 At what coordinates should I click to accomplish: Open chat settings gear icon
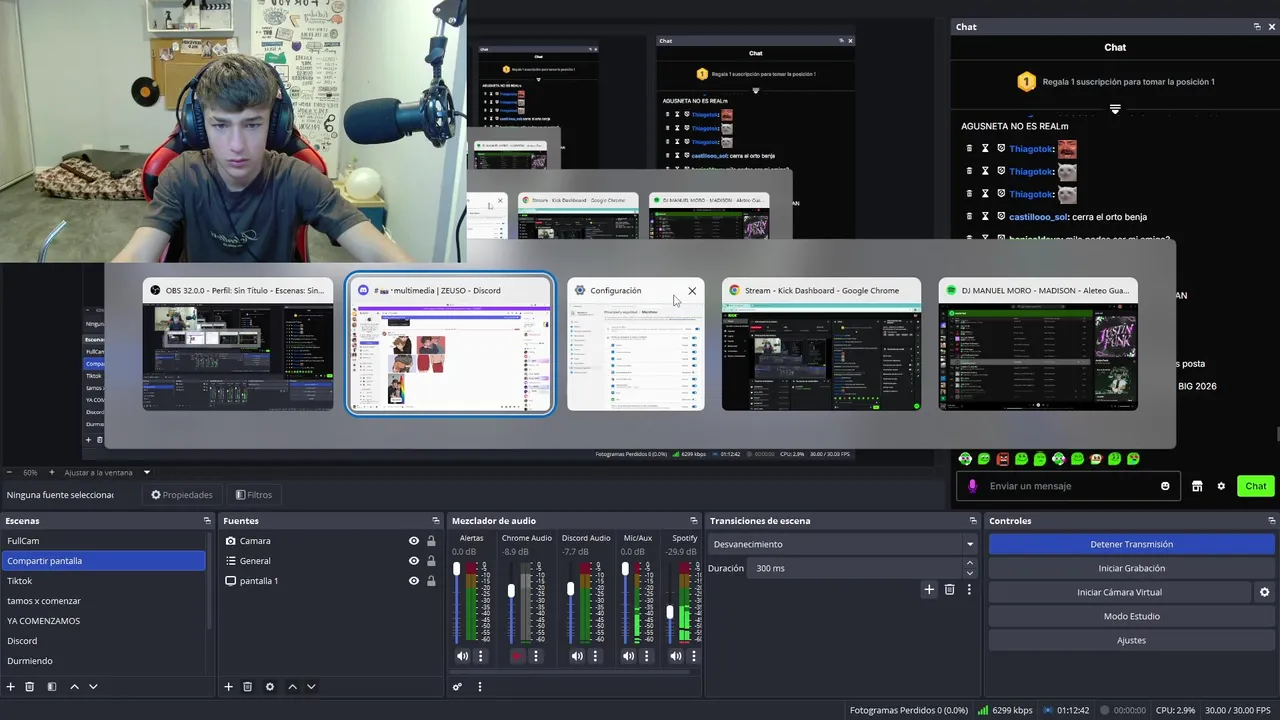(x=1221, y=486)
